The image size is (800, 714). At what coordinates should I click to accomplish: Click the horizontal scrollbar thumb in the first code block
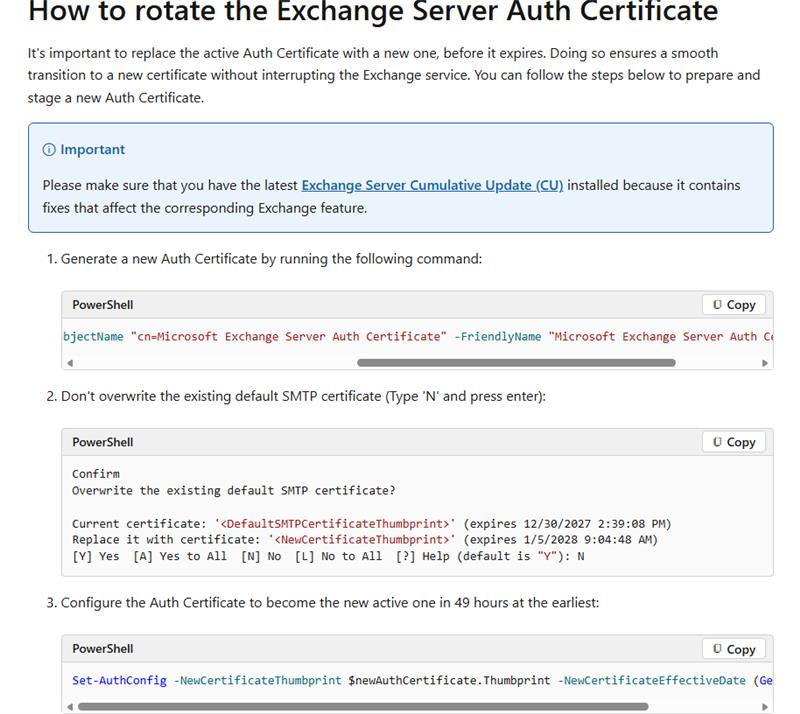pos(516,363)
